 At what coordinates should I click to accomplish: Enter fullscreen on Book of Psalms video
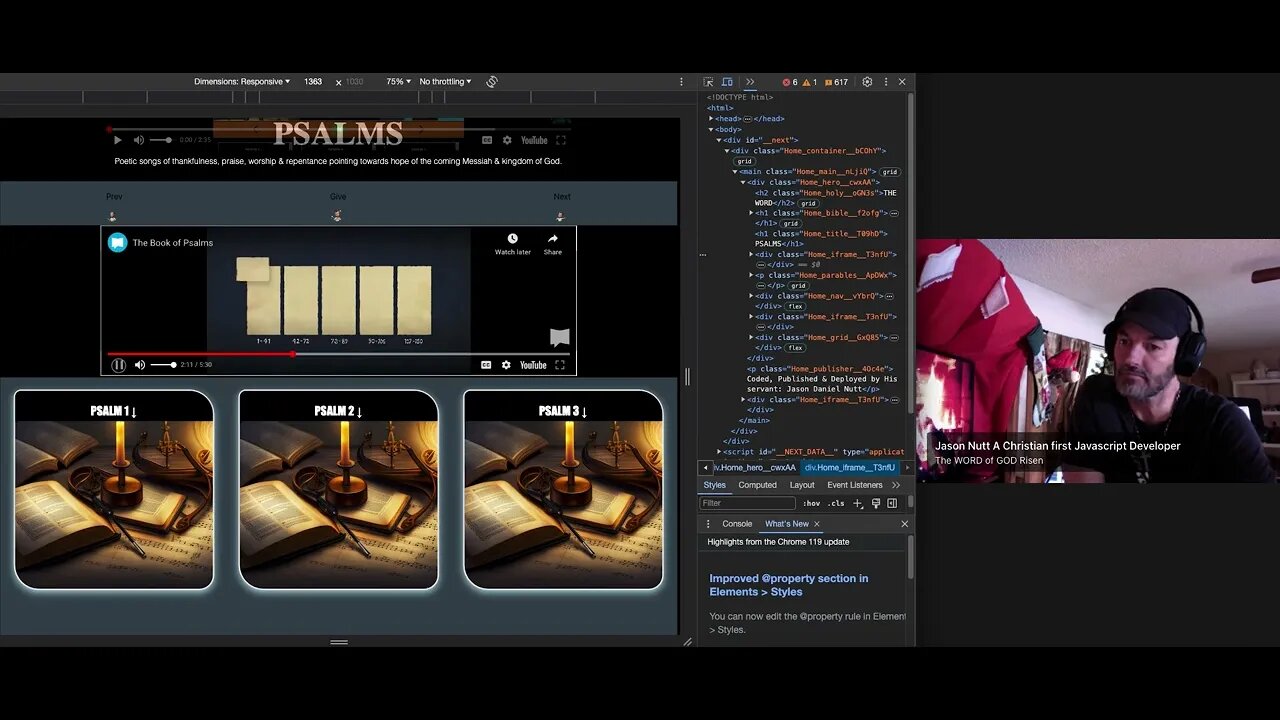560,365
